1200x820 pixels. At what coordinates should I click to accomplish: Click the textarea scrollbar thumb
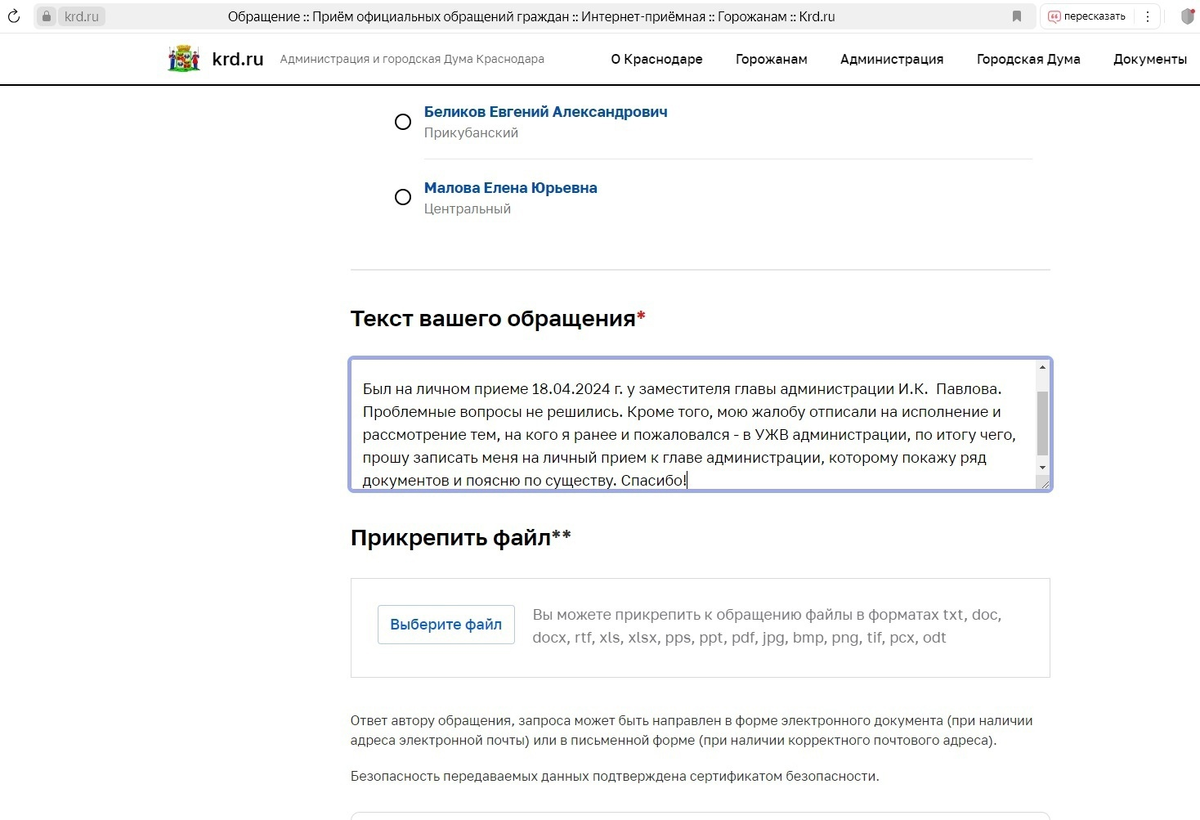tap(1043, 422)
